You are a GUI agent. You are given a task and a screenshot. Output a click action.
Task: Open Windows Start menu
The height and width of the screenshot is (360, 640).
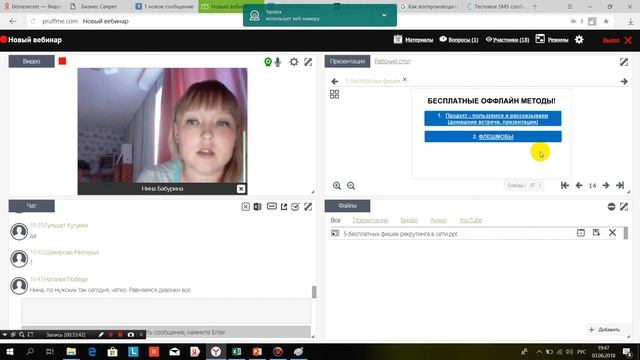[9, 351]
